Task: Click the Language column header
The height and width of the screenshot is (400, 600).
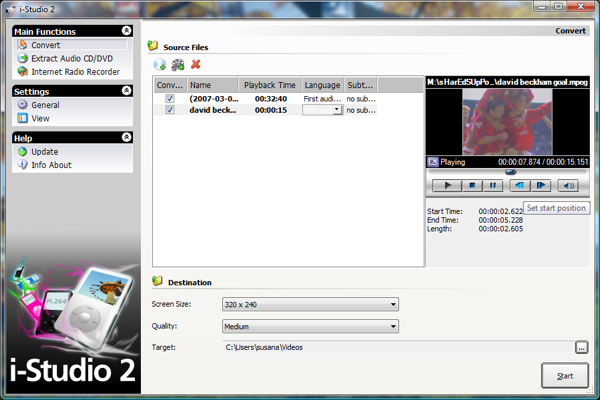Action: (323, 85)
